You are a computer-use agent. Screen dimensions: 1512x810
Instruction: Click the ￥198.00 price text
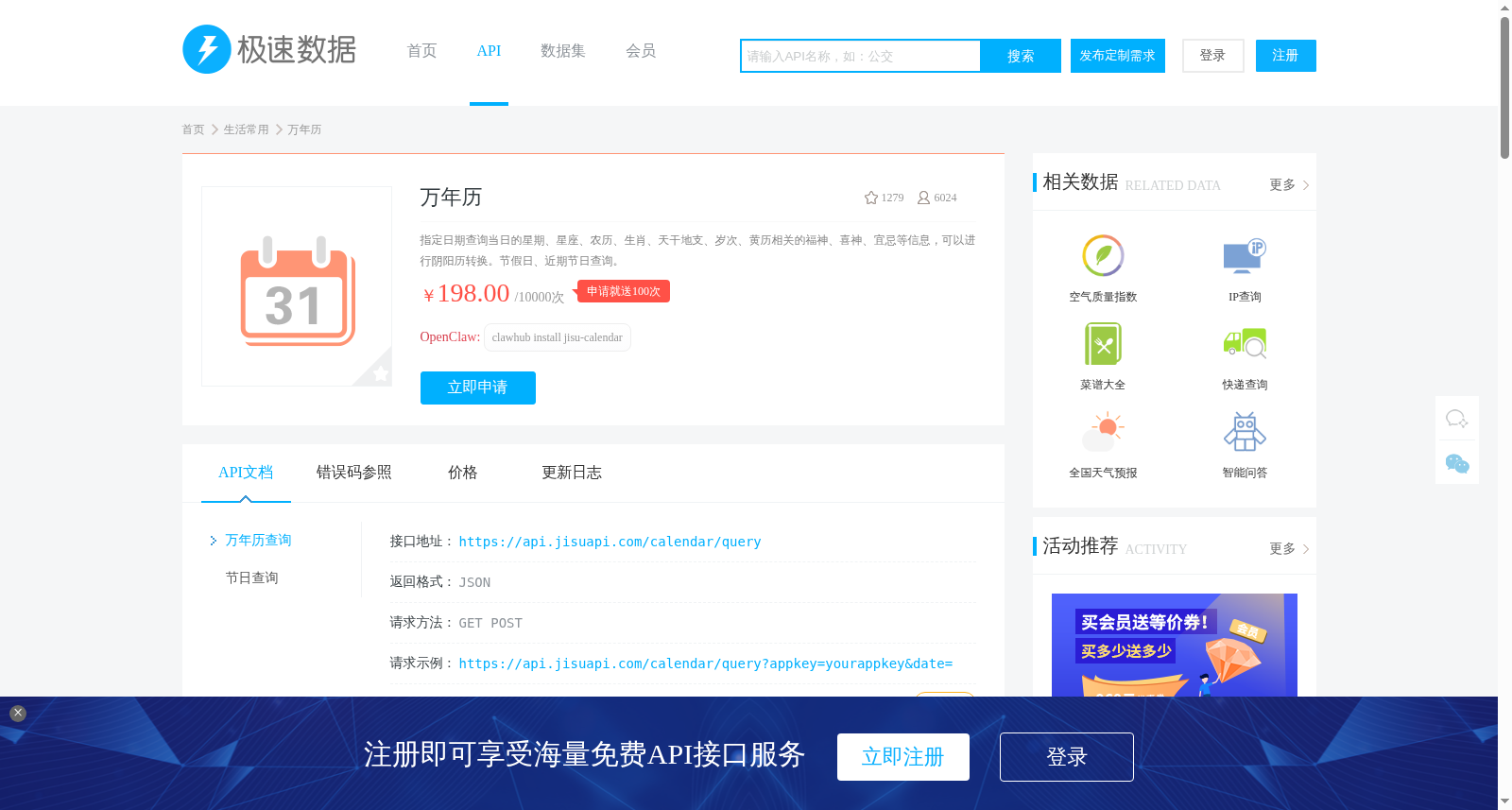click(467, 294)
